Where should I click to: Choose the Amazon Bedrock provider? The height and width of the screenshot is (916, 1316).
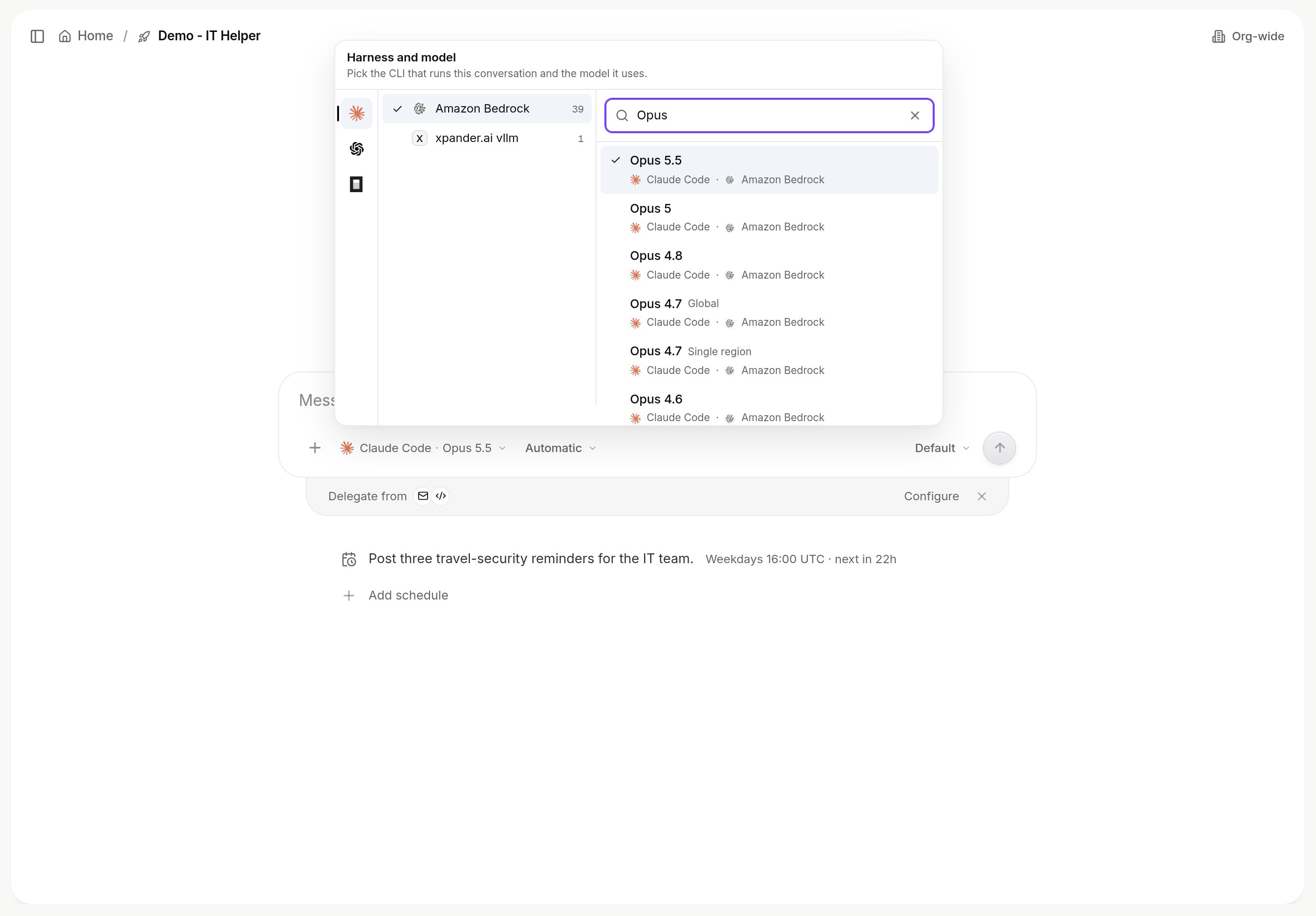click(x=486, y=109)
